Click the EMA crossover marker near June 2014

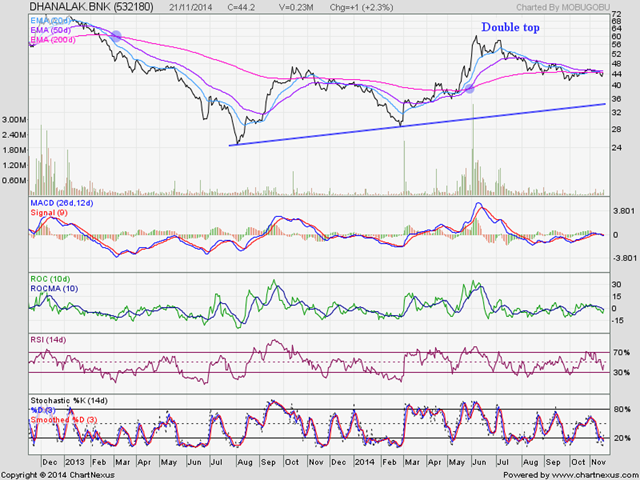469,88
